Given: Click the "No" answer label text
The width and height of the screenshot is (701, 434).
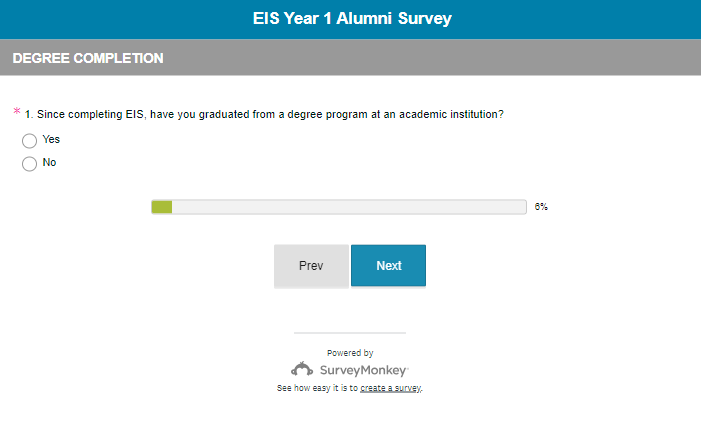Looking at the screenshot, I should click(x=49, y=162).
